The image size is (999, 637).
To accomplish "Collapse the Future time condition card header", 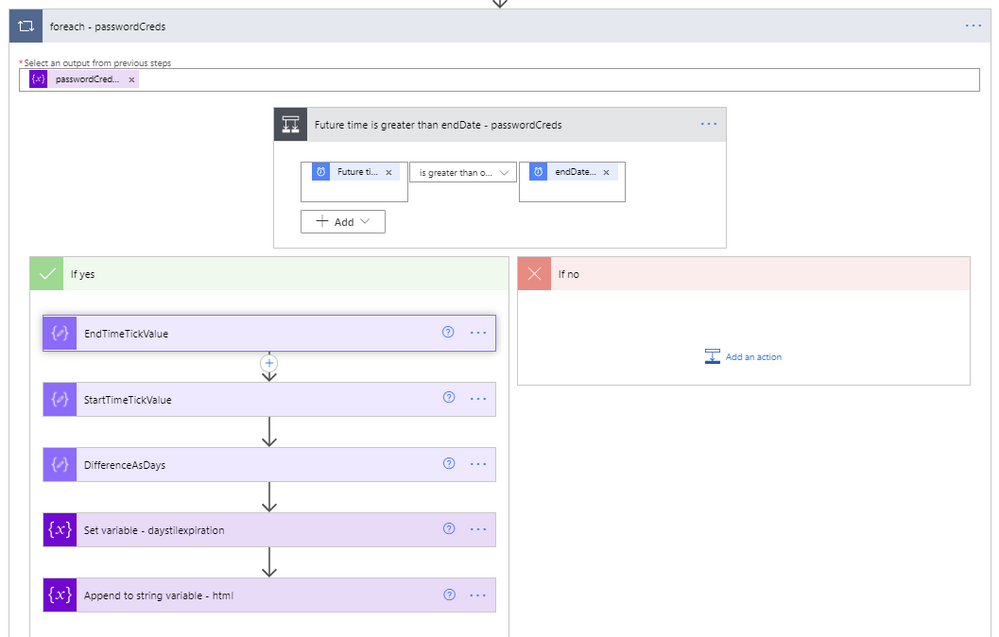I will tap(500, 125).
